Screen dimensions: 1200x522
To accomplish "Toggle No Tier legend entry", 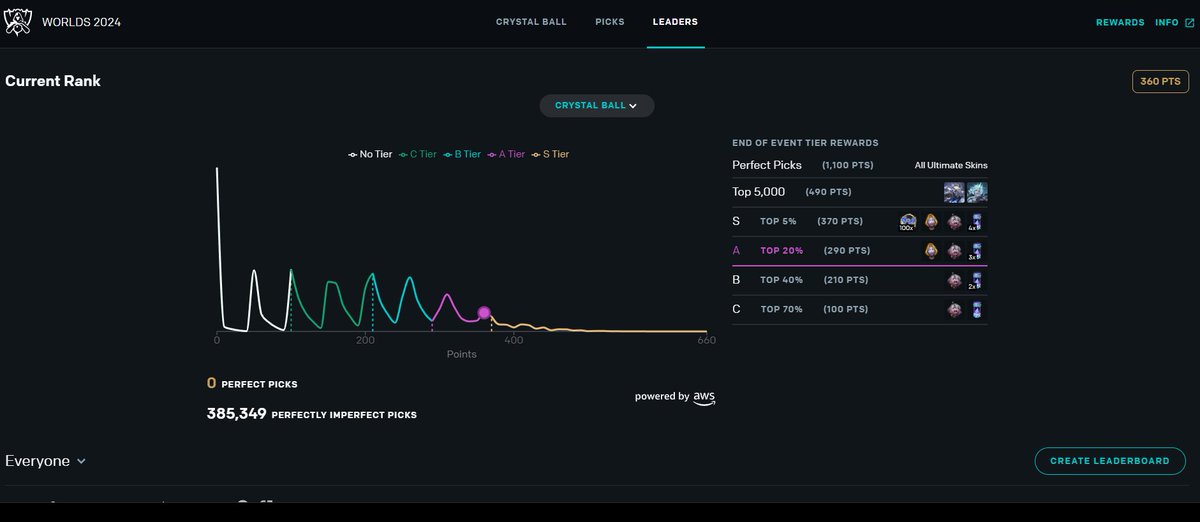I will click(x=370, y=155).
